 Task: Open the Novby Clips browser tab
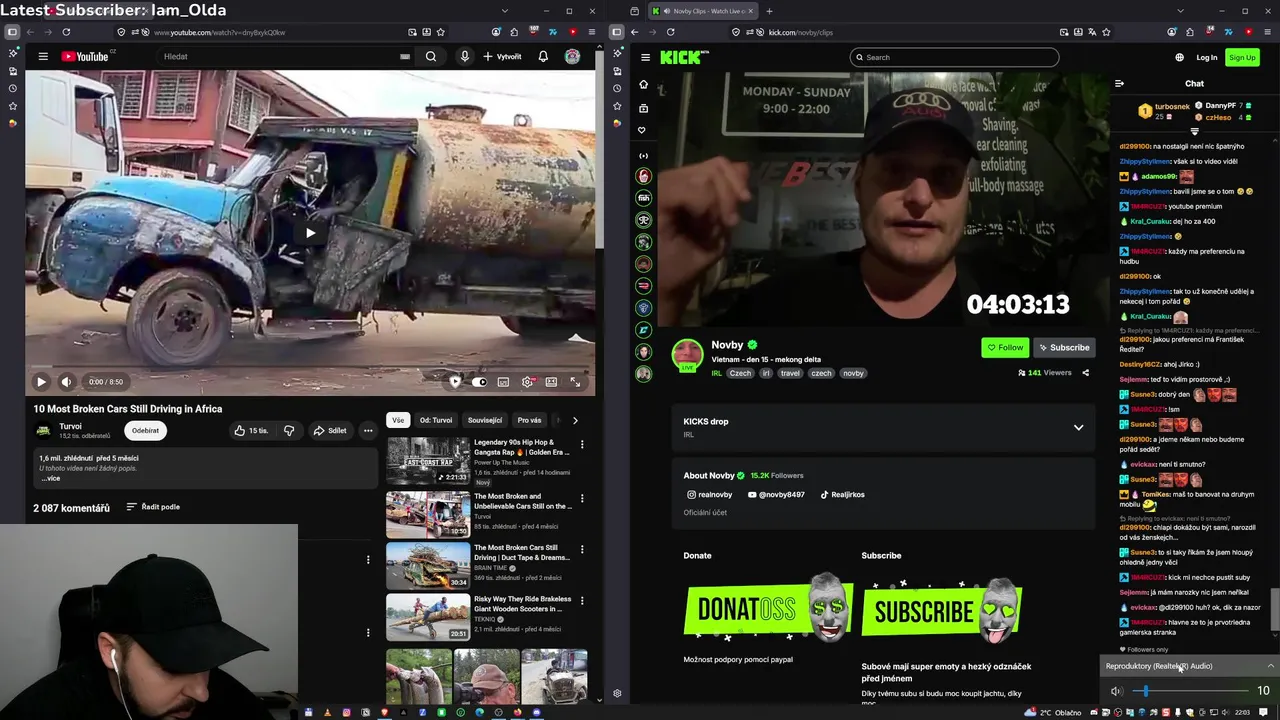[703, 11]
